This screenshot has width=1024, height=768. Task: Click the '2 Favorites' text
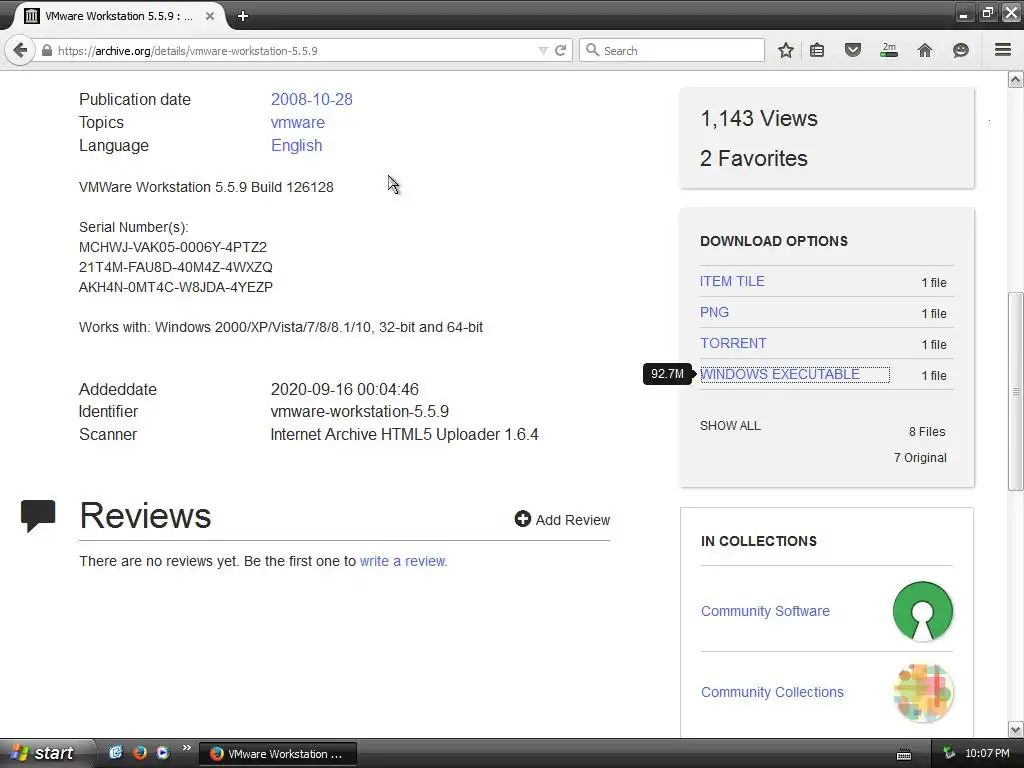coord(754,158)
